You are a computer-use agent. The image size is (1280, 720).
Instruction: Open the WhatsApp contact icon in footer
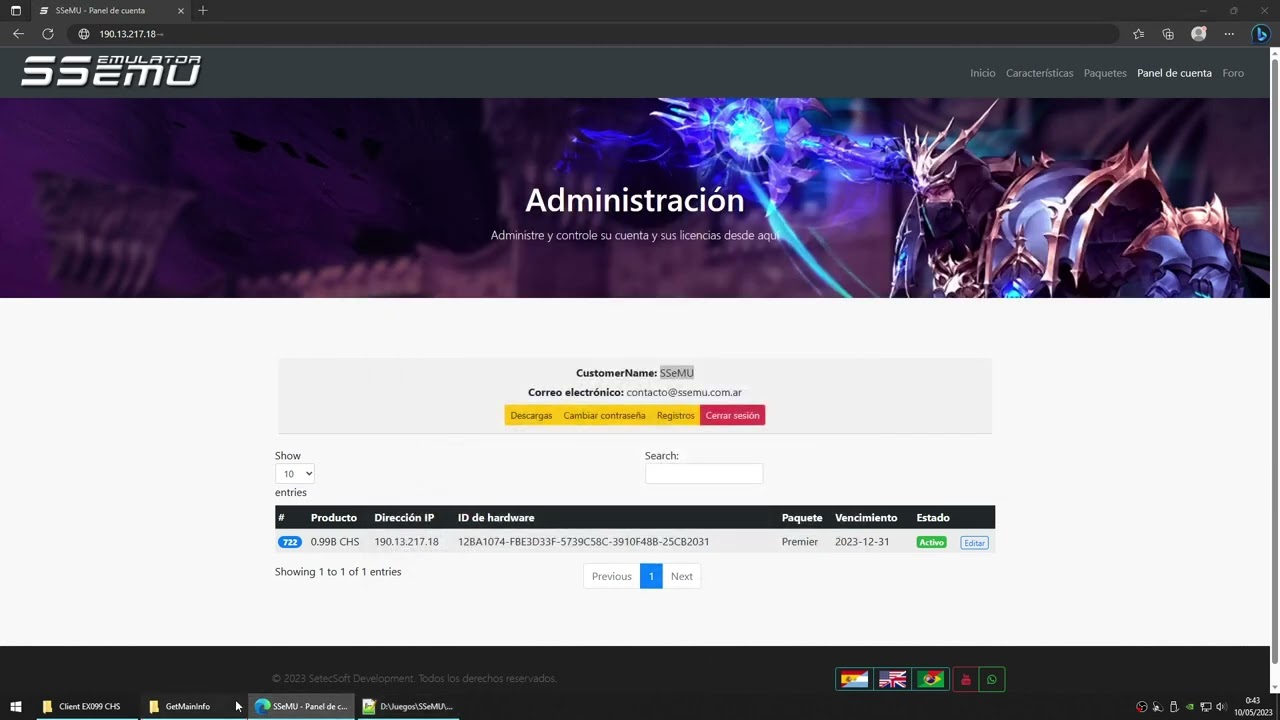point(992,680)
